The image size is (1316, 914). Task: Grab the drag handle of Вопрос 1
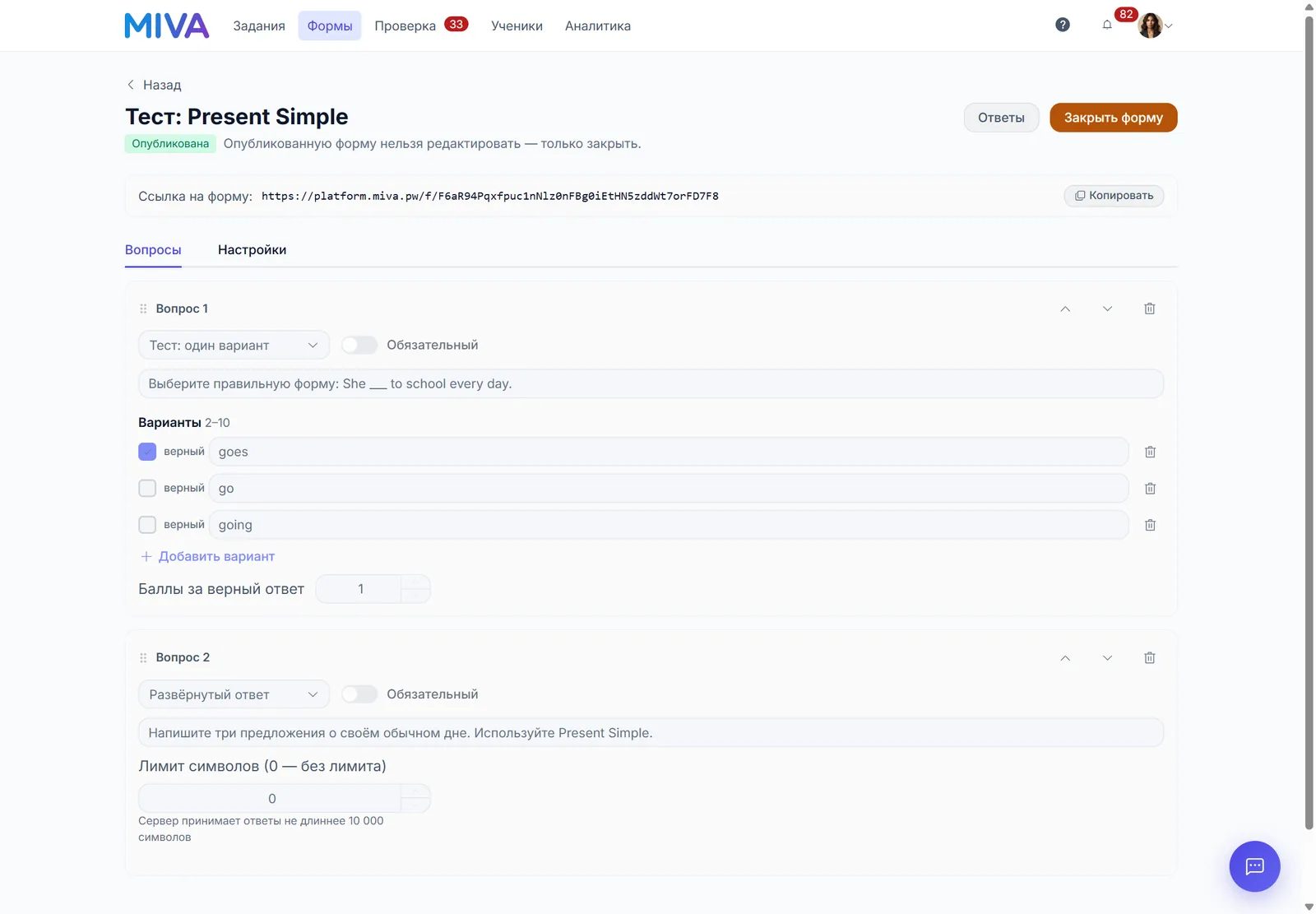tap(143, 309)
